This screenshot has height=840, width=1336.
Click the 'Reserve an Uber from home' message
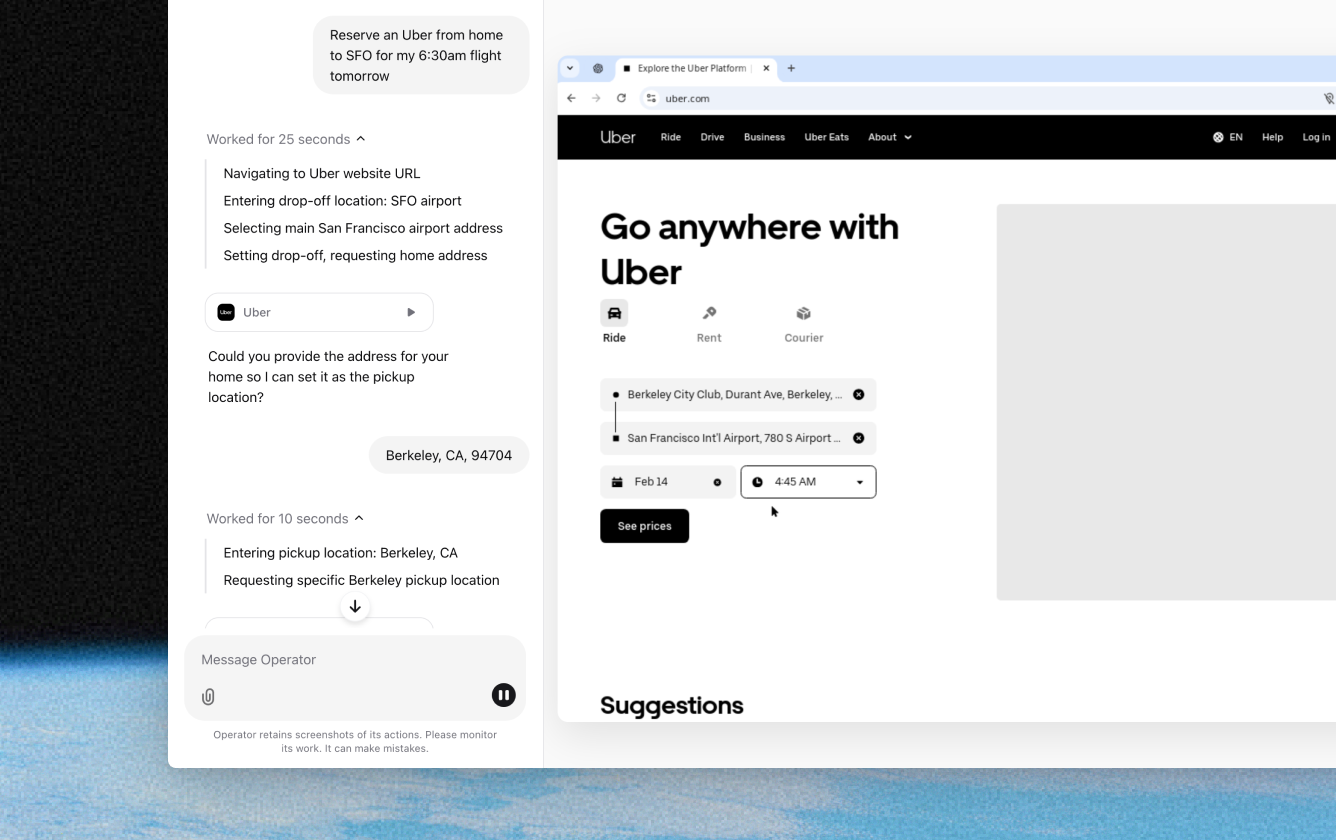click(x=421, y=55)
